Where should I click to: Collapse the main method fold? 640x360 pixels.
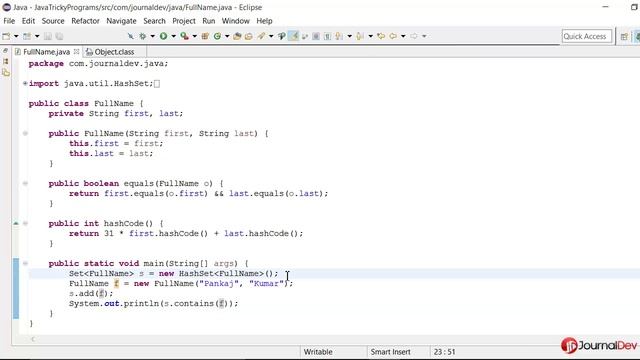pyautogui.click(x=25, y=263)
